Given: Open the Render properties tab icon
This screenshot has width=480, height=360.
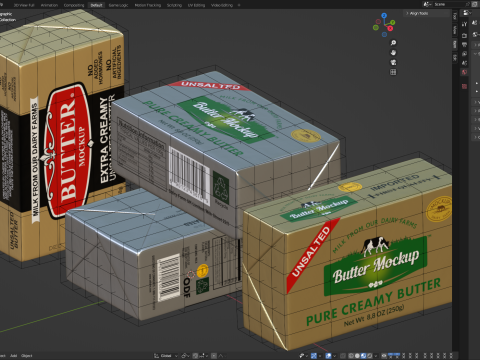Looking at the screenshot, I should pos(464,35).
